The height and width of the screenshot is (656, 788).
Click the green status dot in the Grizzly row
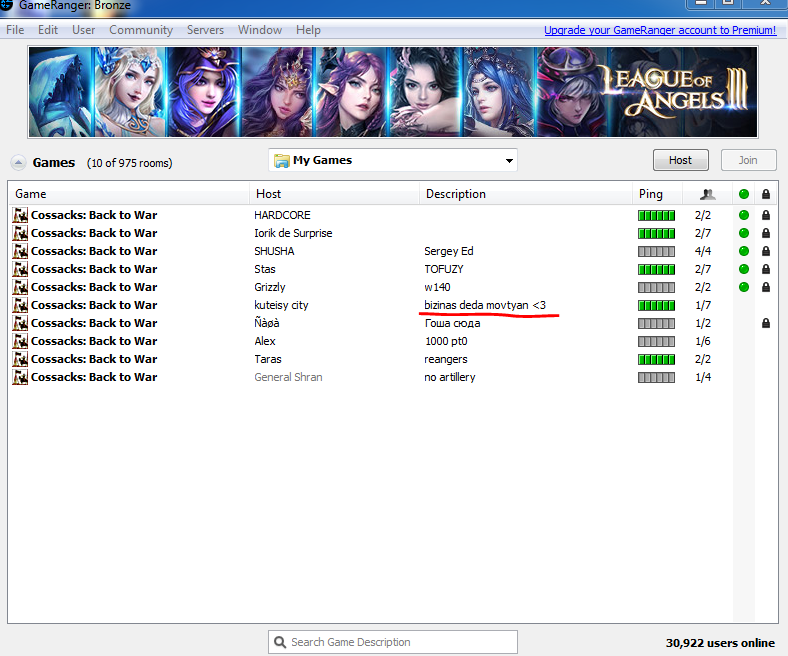[744, 287]
